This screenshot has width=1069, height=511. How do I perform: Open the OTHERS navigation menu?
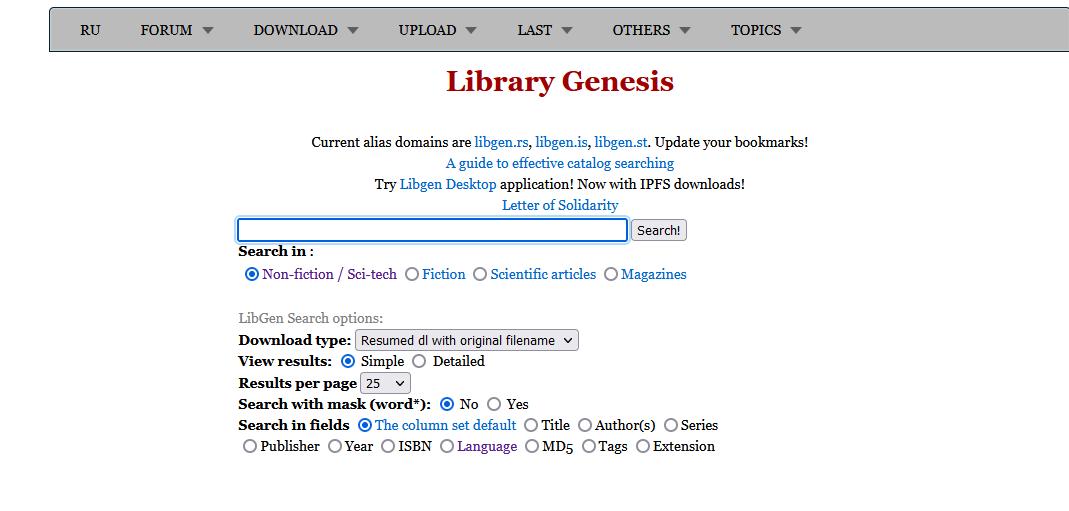[651, 30]
